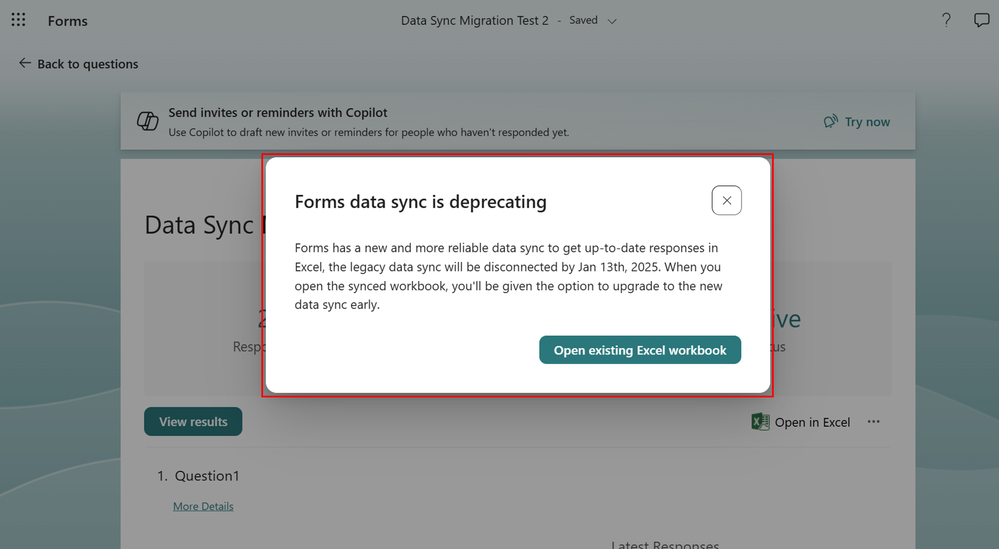Viewport: 999px width, 549px height.
Task: Expand the form title dropdown chevron
Action: (x=612, y=21)
